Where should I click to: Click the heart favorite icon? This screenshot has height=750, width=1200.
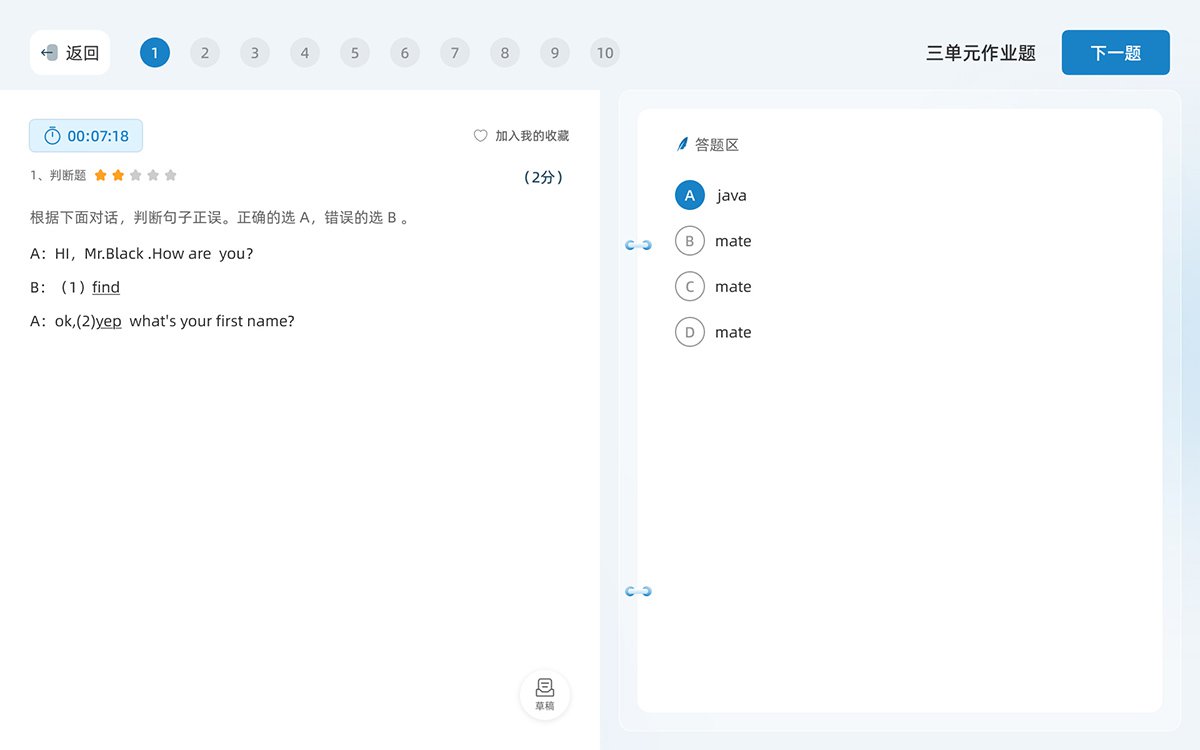coord(480,136)
